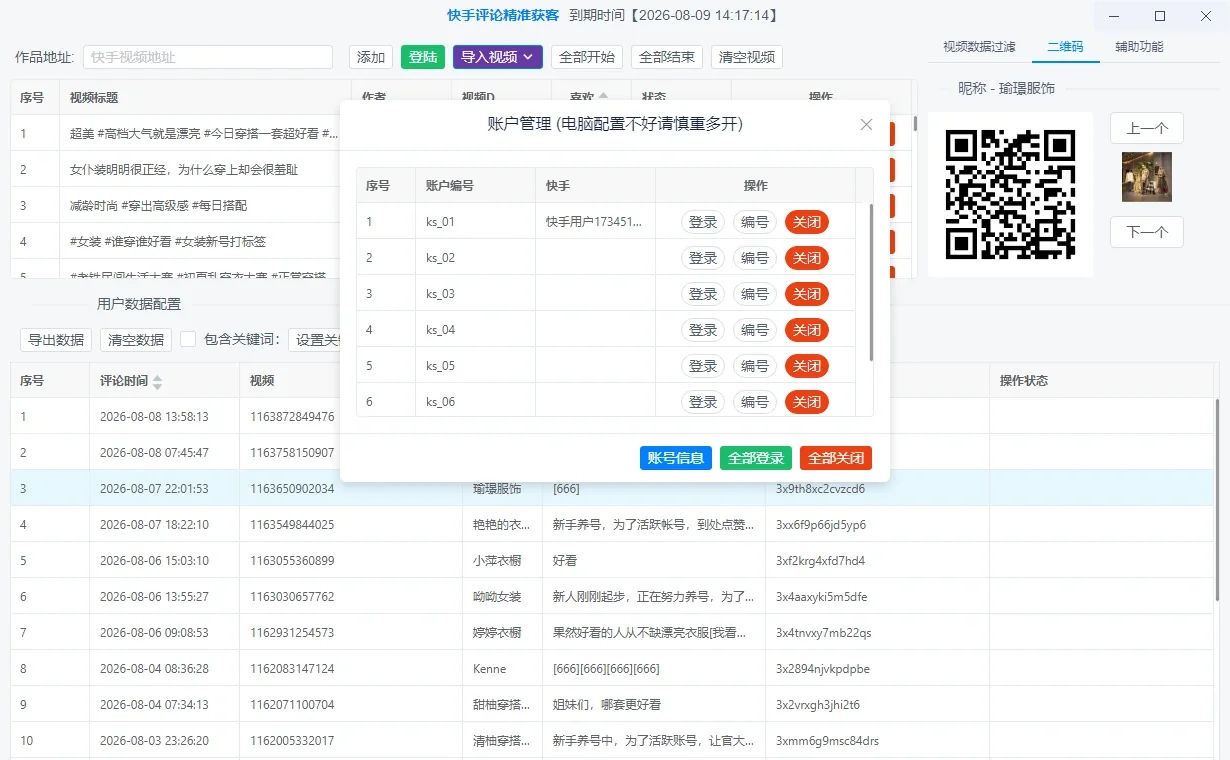
Task: Click red 全部关闭 button
Action: tap(836, 458)
